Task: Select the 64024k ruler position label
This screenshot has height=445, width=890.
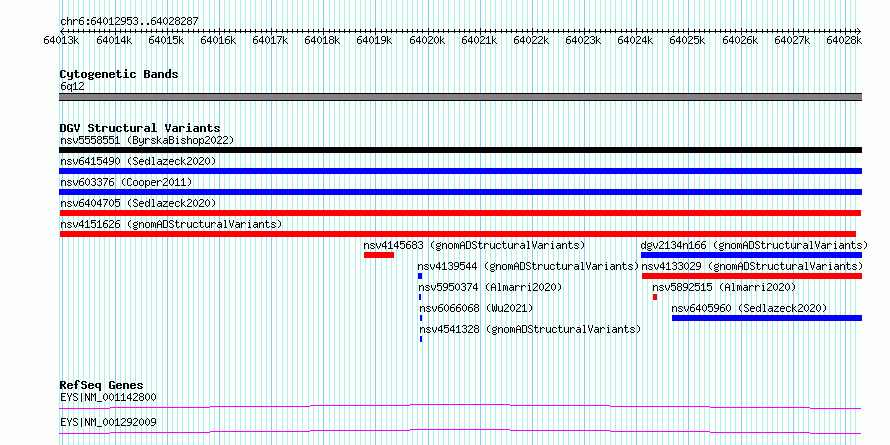Action: [x=635, y=40]
